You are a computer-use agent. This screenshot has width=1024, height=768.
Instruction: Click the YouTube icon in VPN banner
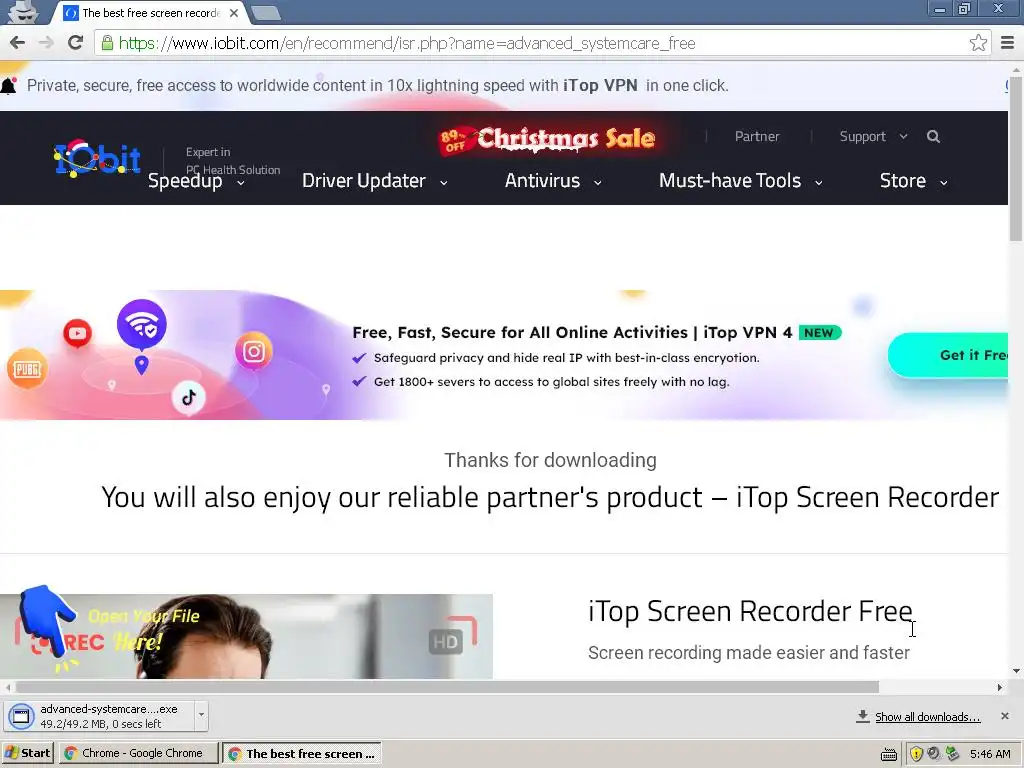pos(77,334)
